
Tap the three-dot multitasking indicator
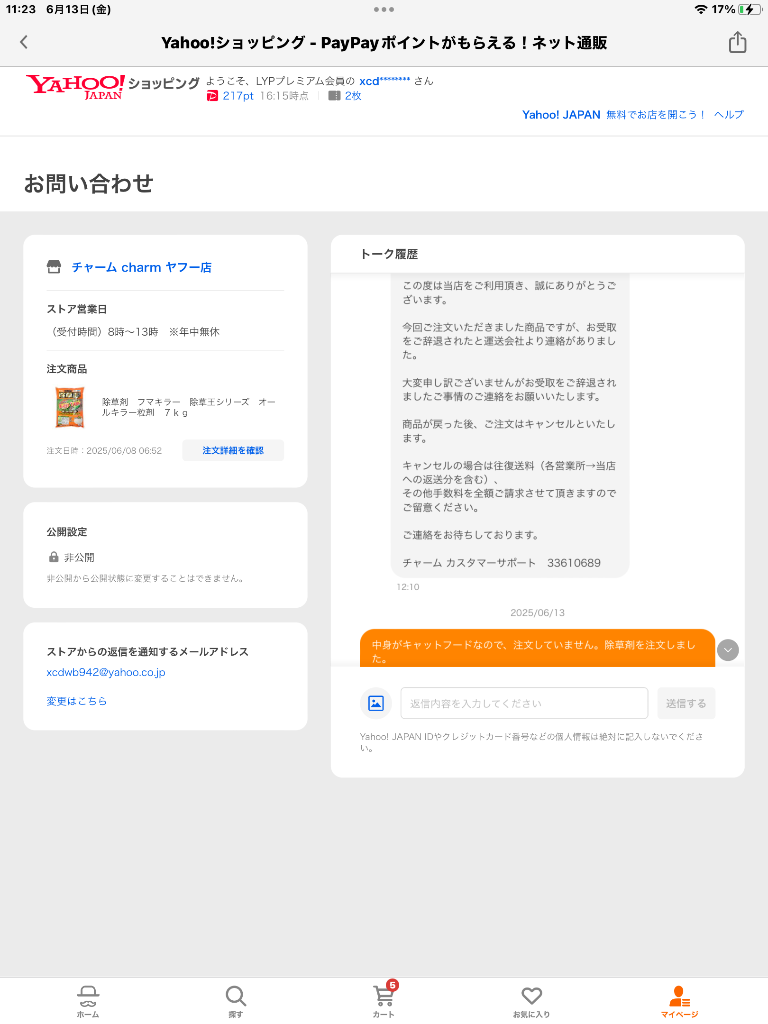384,9
